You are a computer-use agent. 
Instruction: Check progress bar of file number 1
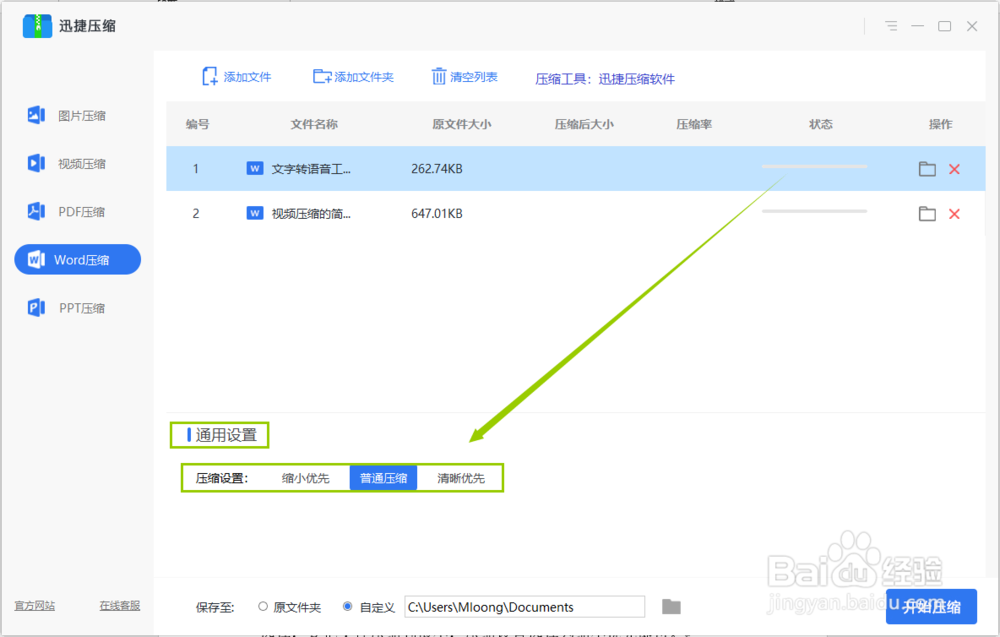[x=815, y=165]
